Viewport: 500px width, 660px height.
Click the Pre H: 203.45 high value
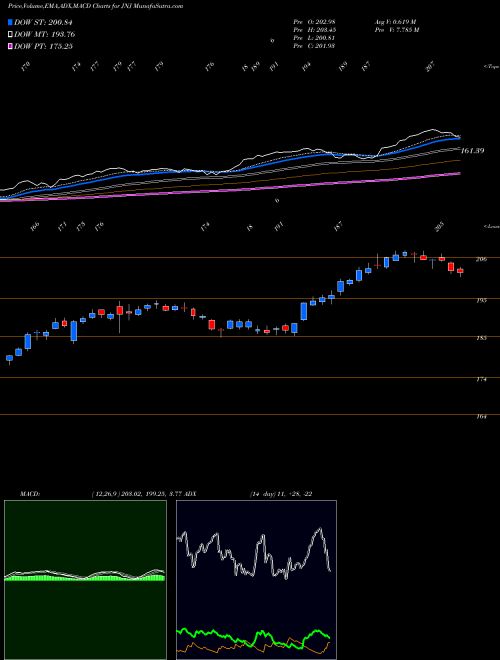(314, 30)
